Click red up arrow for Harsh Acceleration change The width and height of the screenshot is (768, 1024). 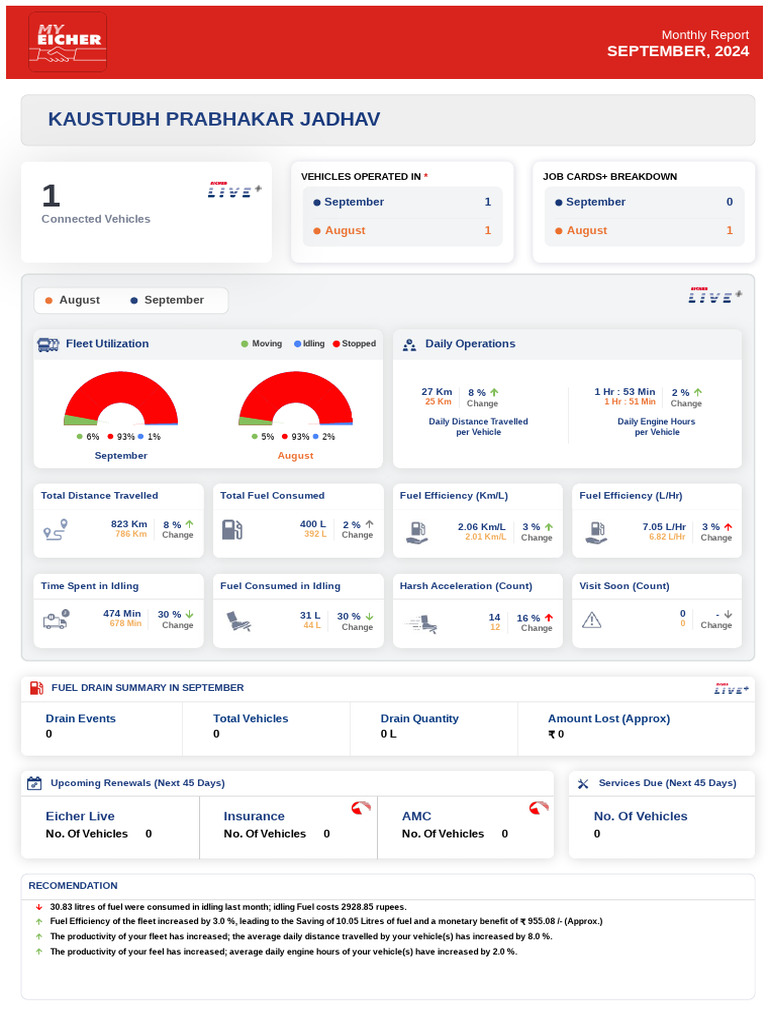point(549,618)
